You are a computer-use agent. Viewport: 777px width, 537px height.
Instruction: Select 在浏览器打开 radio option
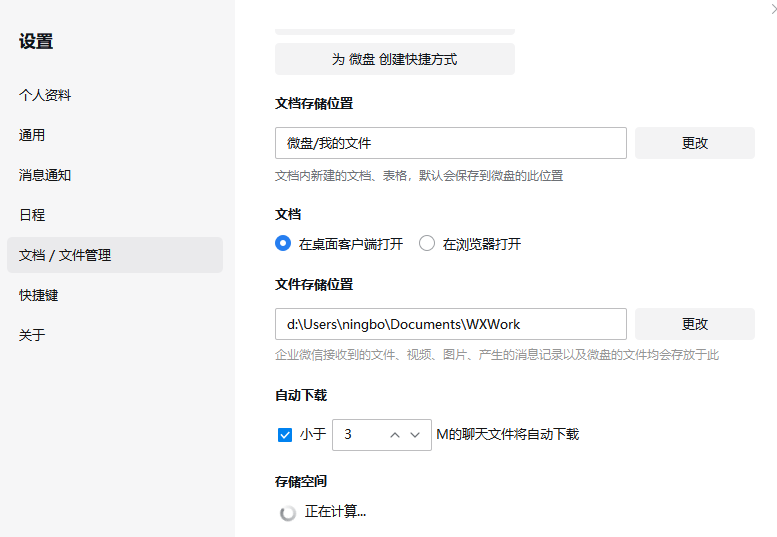pyautogui.click(x=427, y=243)
